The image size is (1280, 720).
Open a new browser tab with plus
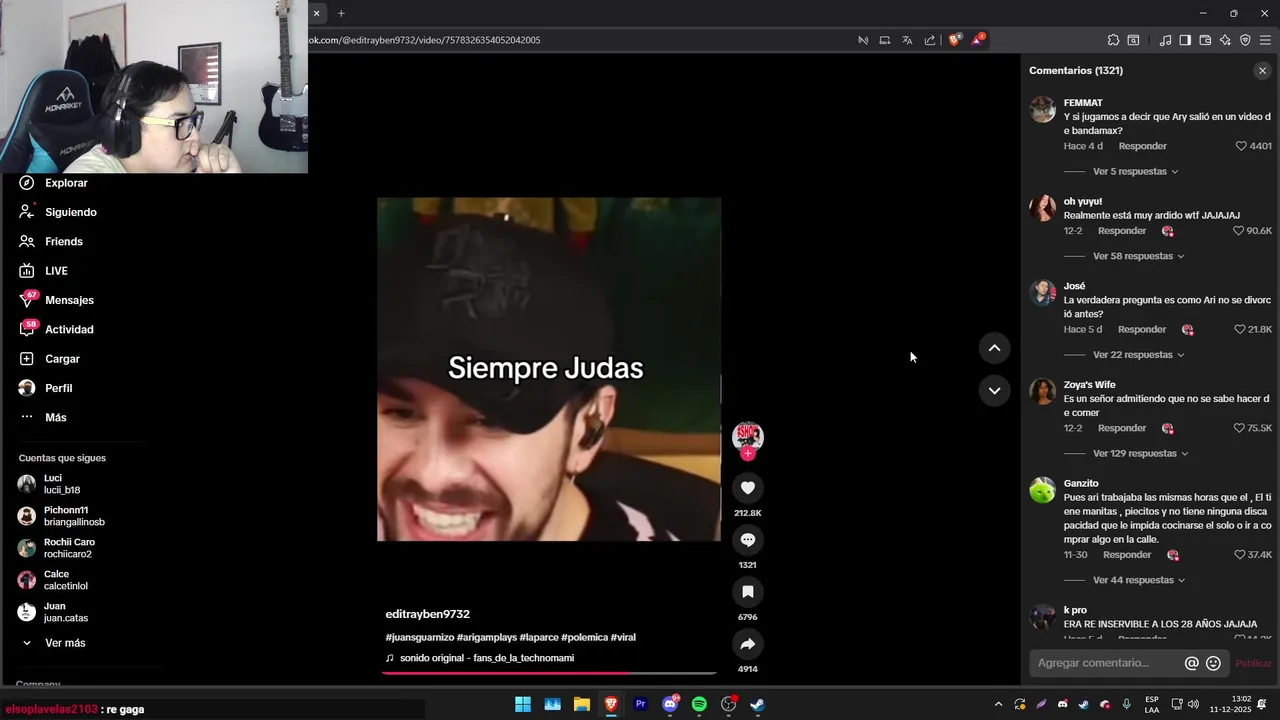(341, 13)
